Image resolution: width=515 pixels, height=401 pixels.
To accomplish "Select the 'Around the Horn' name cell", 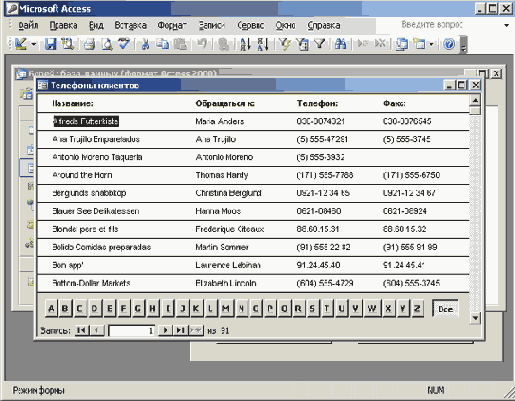I will (82, 175).
